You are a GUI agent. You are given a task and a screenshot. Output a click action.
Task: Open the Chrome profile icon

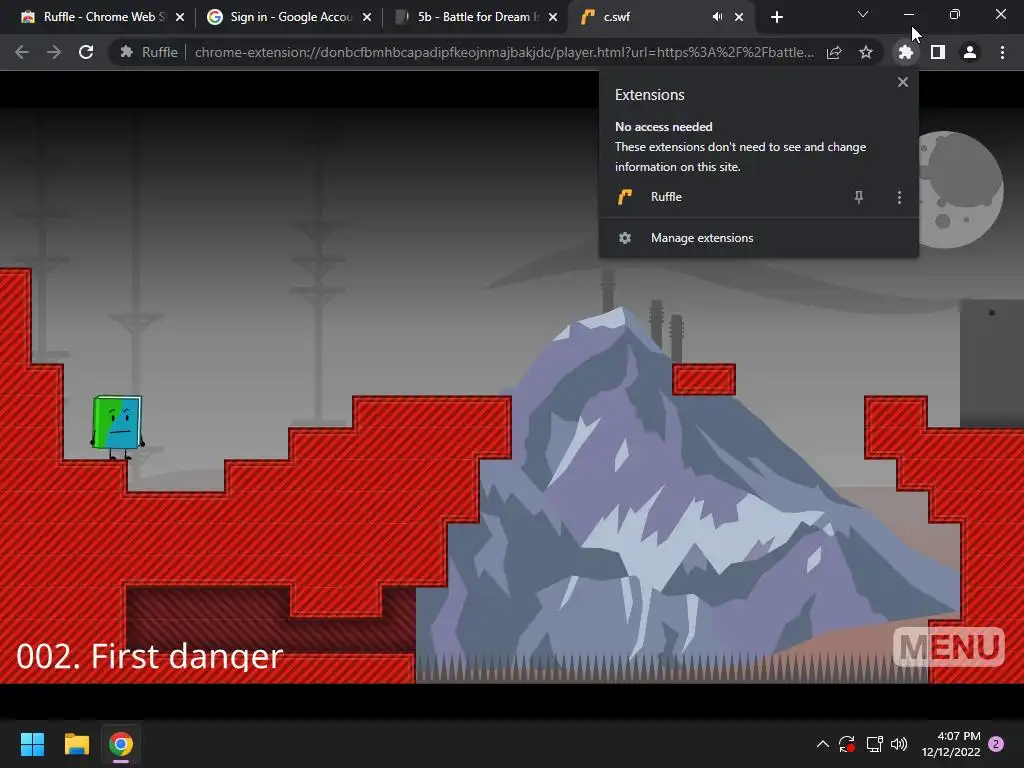970,52
